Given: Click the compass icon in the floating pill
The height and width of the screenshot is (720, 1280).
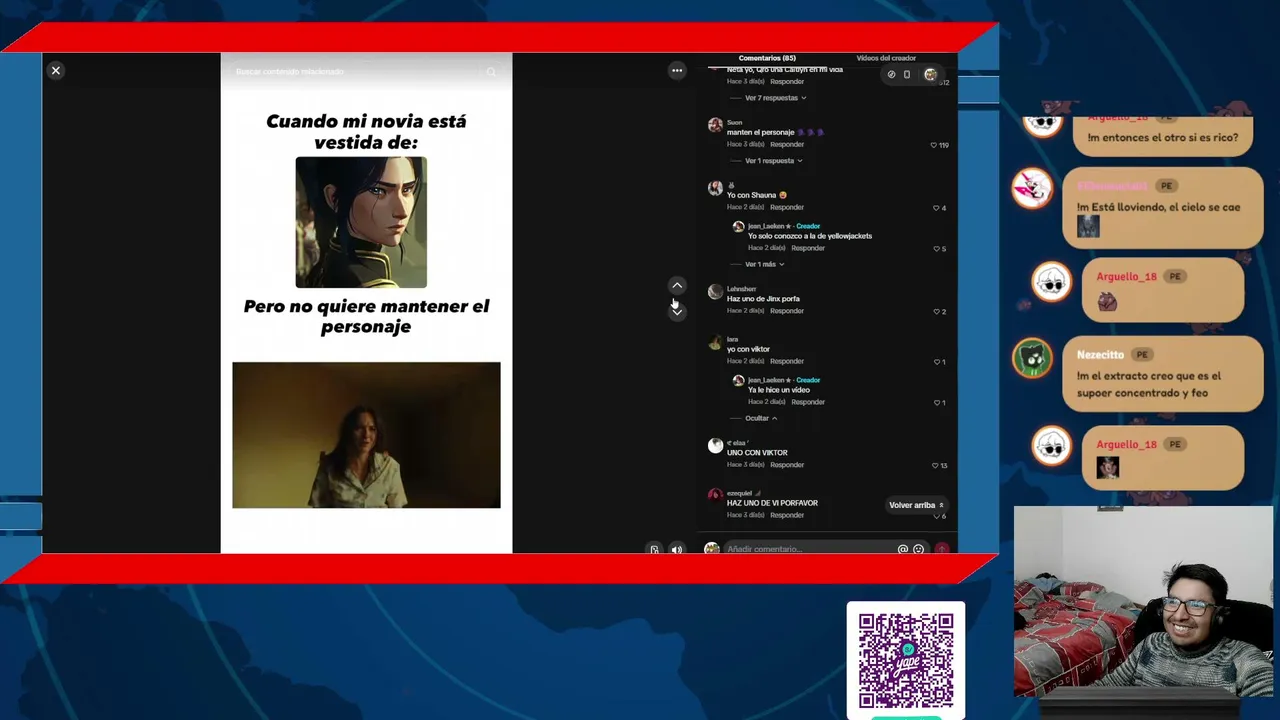Looking at the screenshot, I should point(891,74).
